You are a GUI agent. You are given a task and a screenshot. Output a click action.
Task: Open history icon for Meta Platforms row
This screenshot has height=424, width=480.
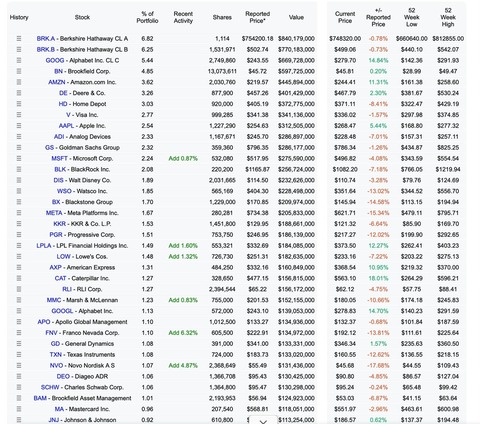pyautogui.click(x=19, y=213)
